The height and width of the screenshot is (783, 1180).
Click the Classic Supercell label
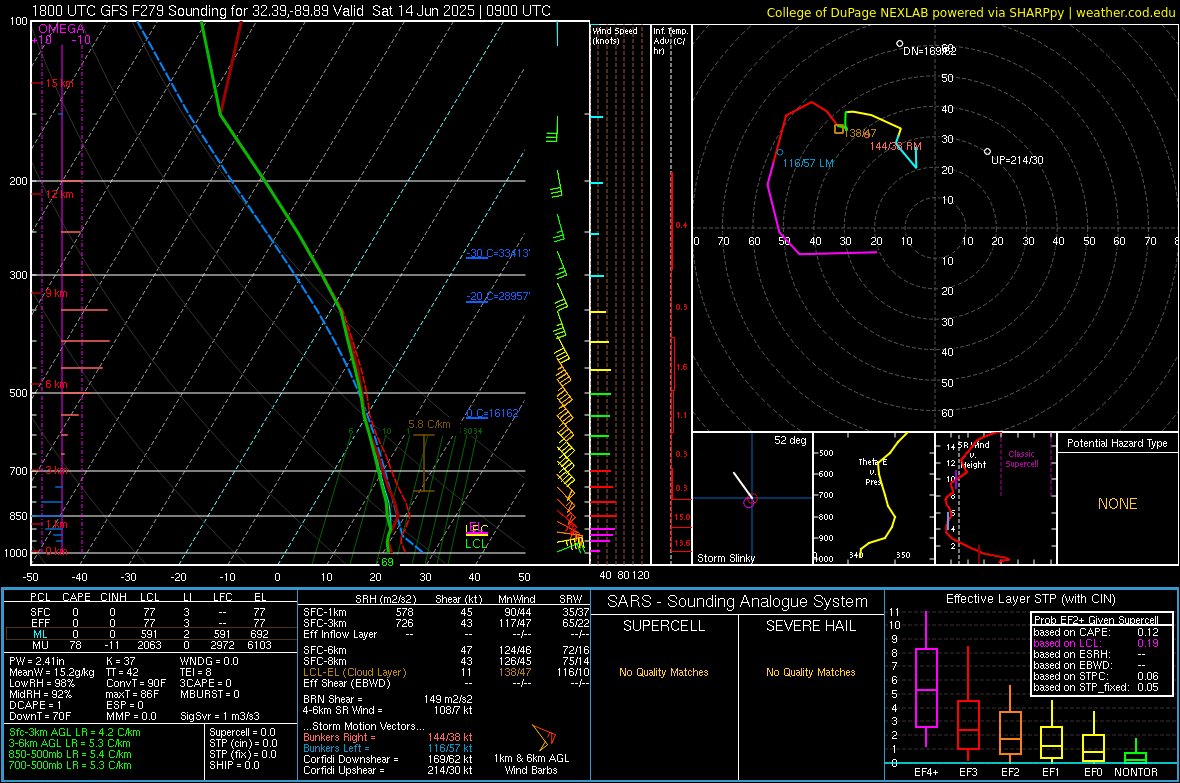click(1021, 459)
